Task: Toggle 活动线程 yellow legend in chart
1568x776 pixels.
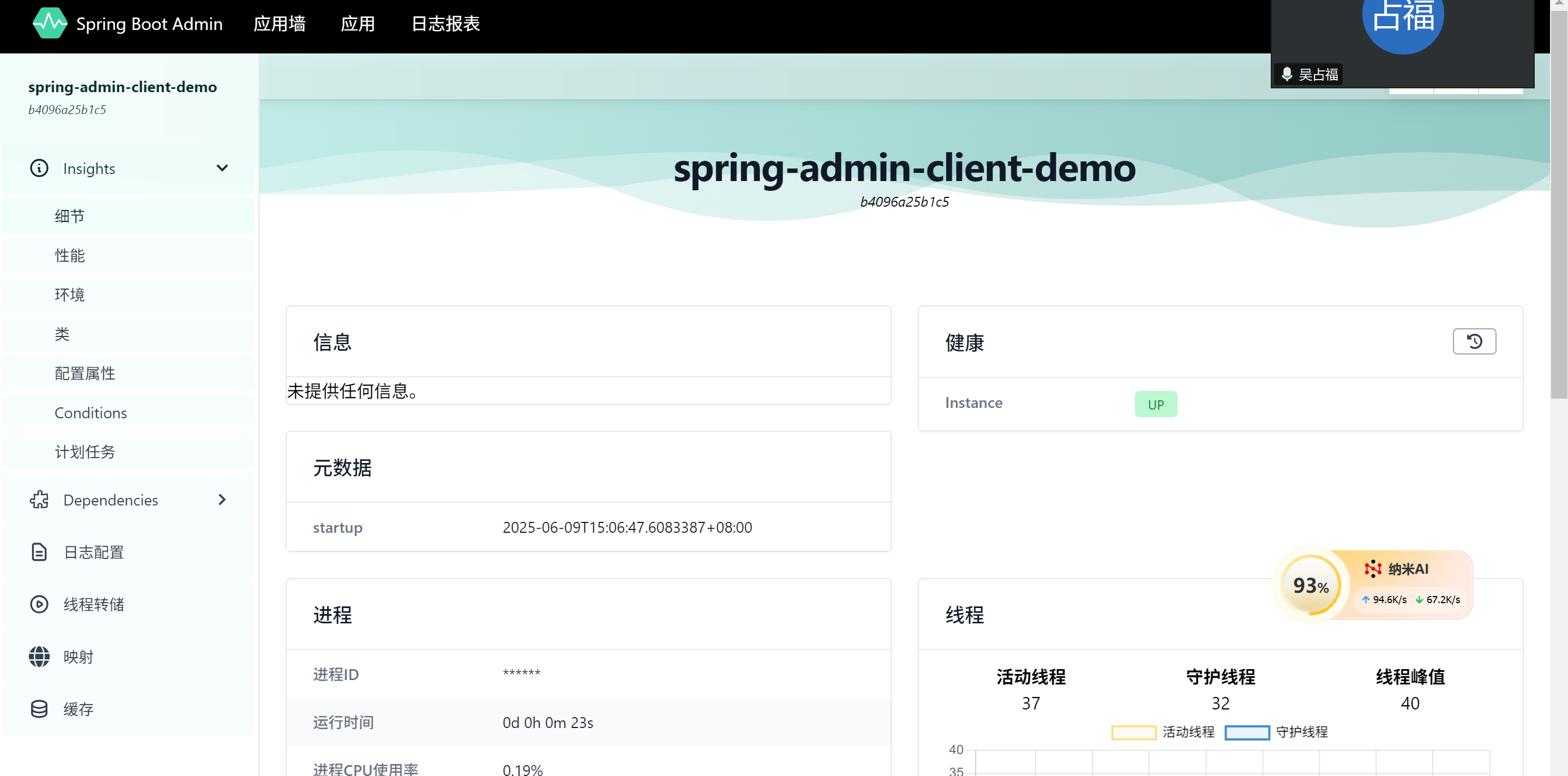Action: tap(1133, 732)
